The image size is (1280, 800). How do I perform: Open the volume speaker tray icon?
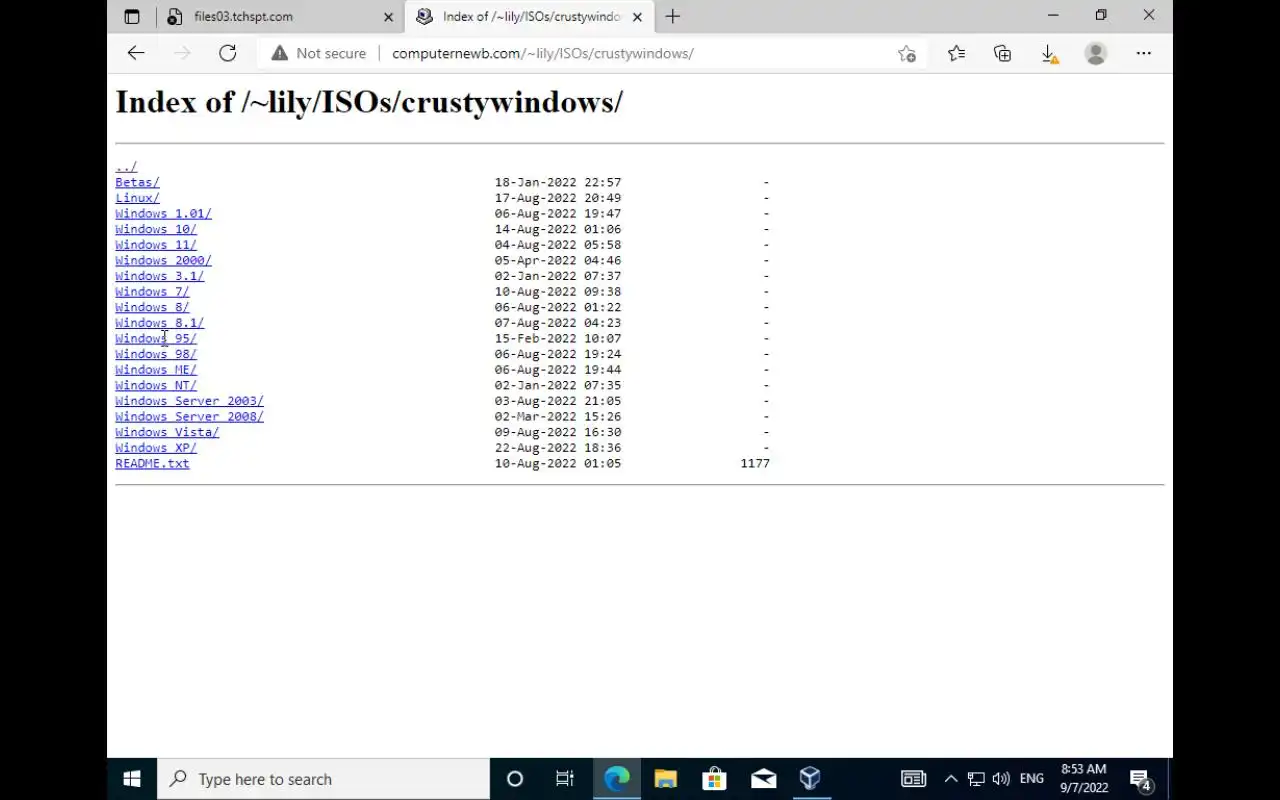(x=1000, y=779)
